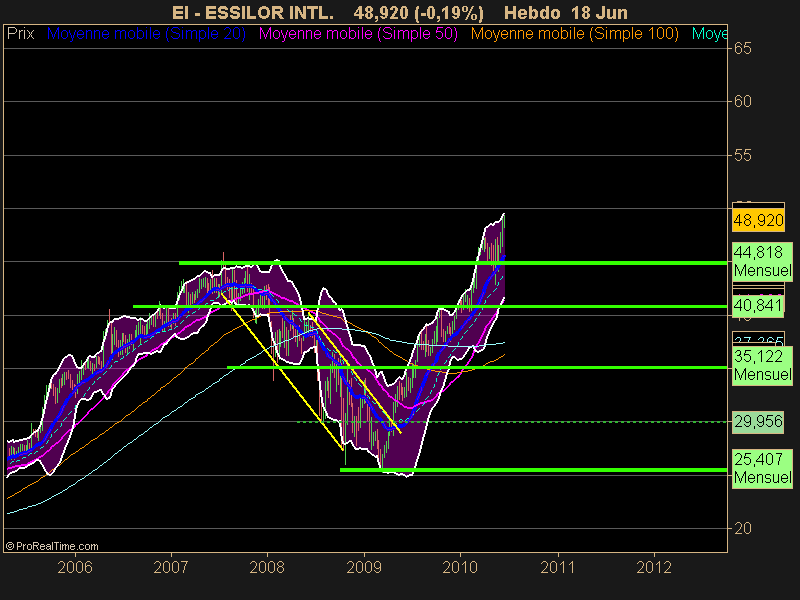The image size is (800, 600).
Task: Click the (-0,19%) change value in title
Action: coord(449,12)
